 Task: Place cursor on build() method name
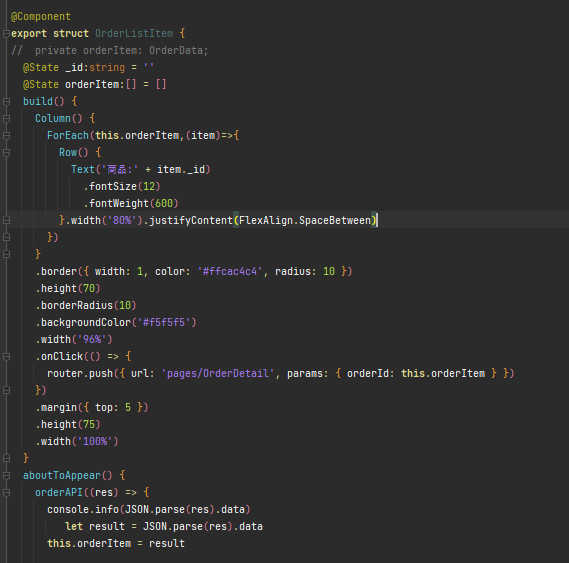pyautogui.click(x=38, y=101)
